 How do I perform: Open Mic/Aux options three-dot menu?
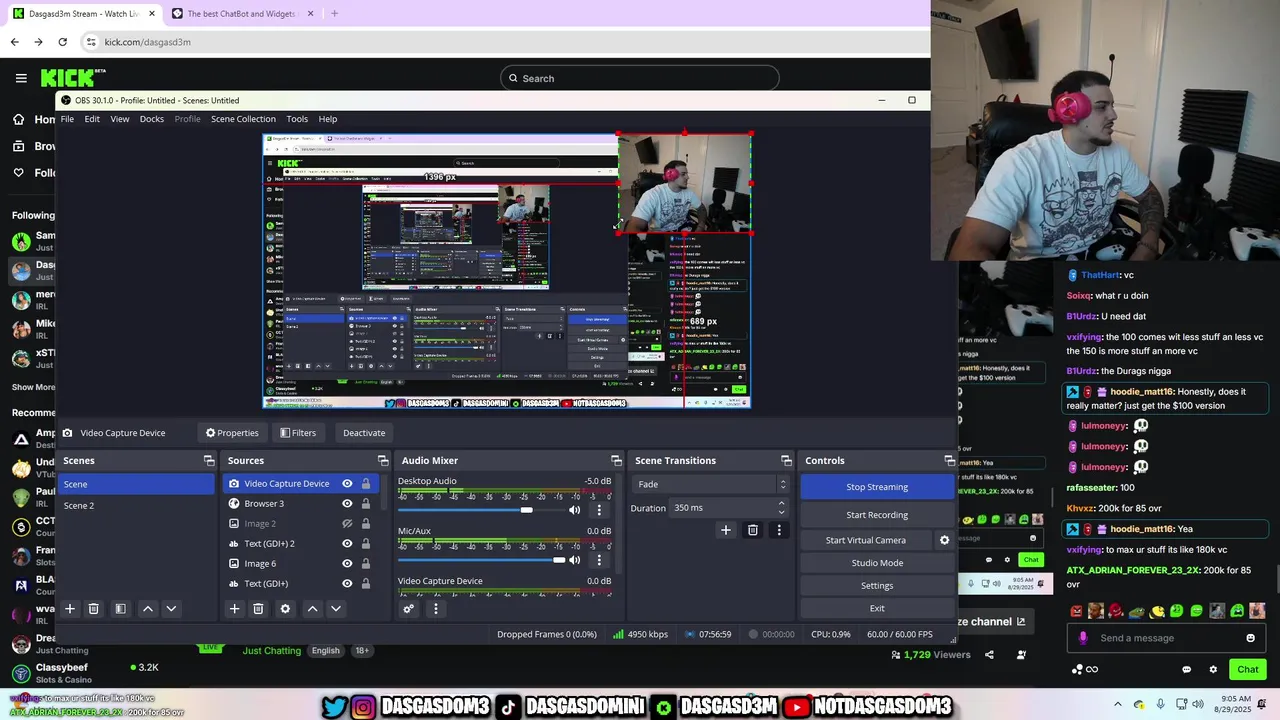(x=599, y=560)
